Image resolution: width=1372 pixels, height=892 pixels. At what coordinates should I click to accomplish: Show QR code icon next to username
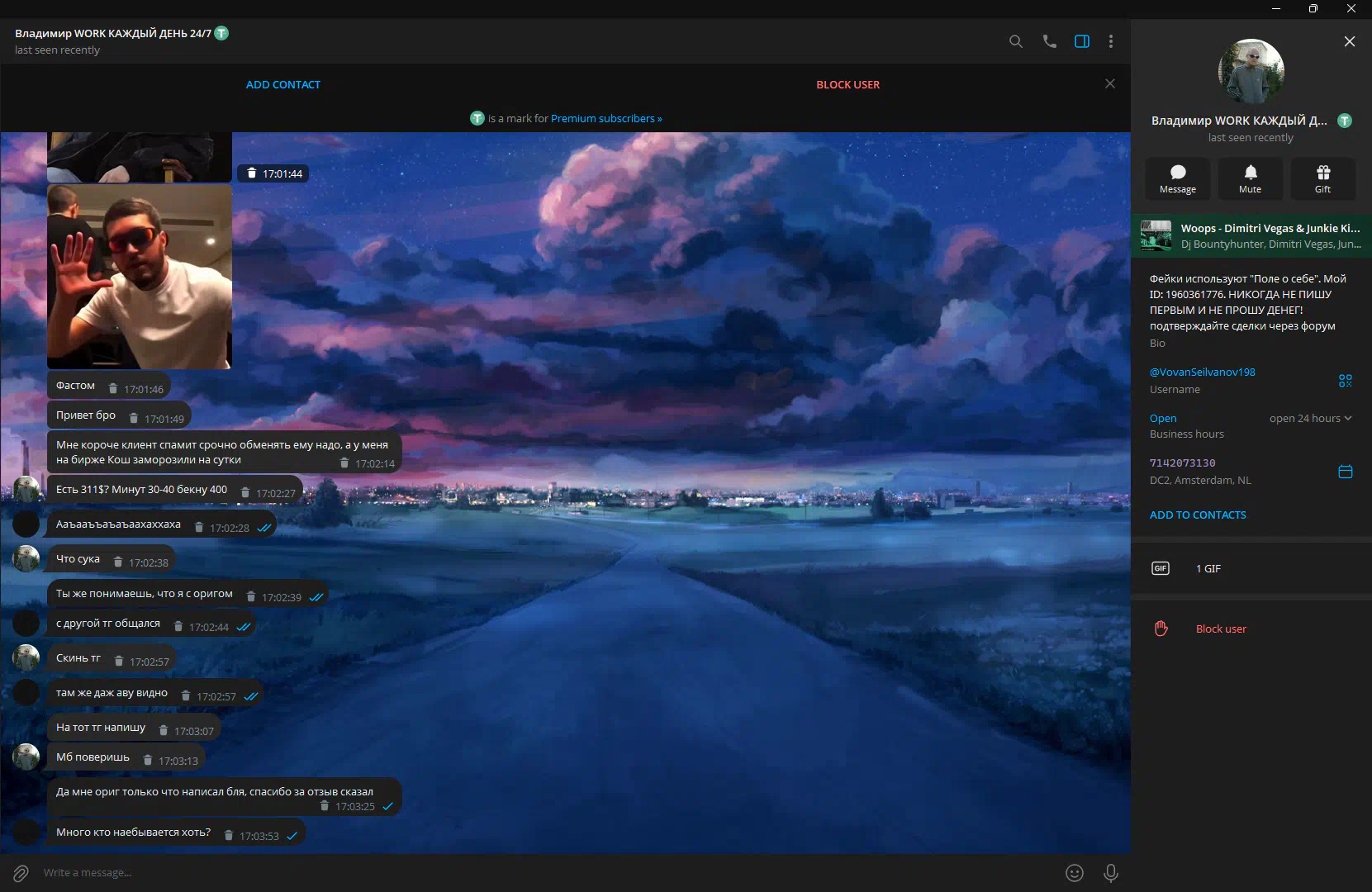1345,380
